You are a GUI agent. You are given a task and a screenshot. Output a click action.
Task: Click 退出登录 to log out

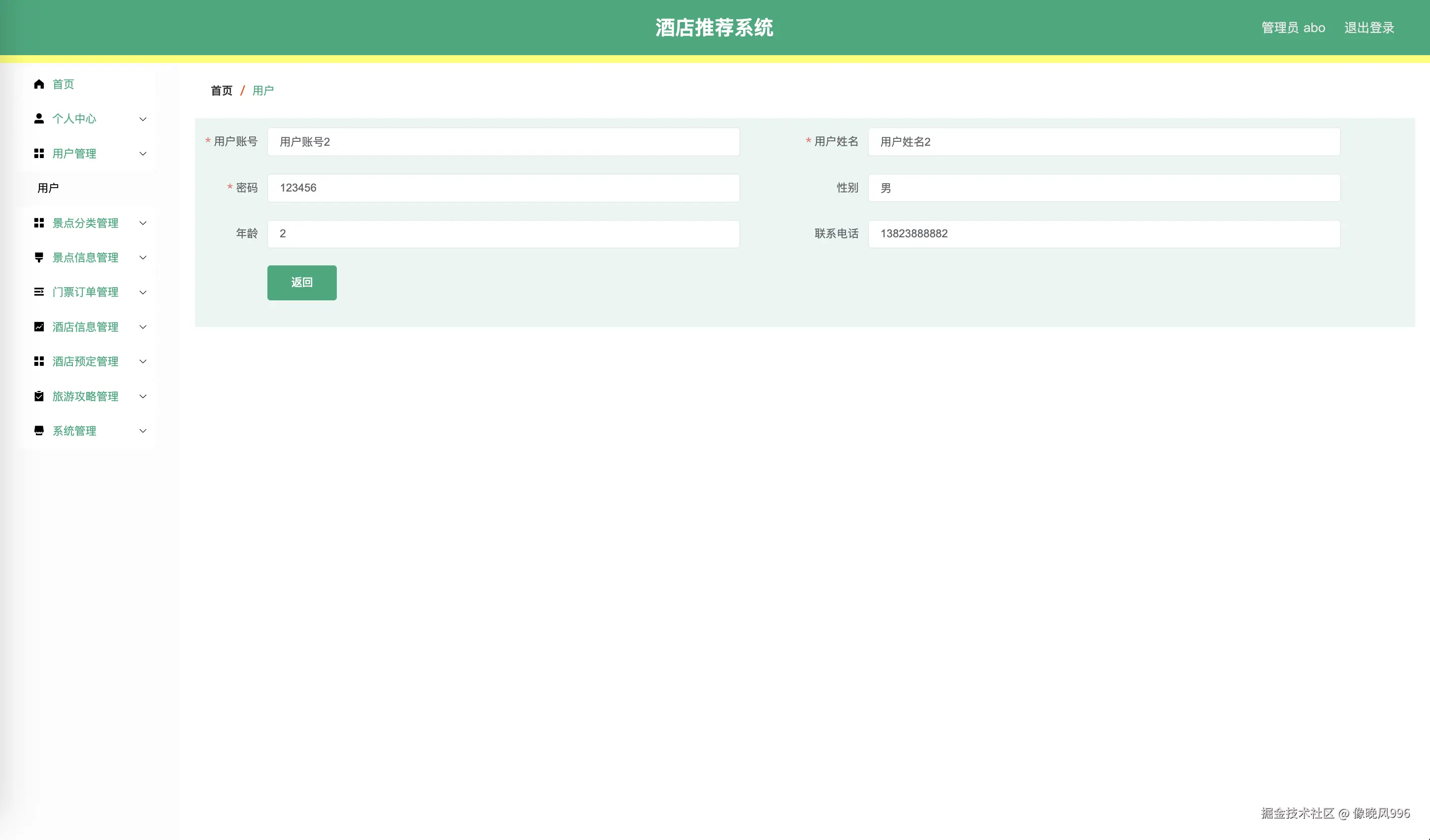(1369, 27)
